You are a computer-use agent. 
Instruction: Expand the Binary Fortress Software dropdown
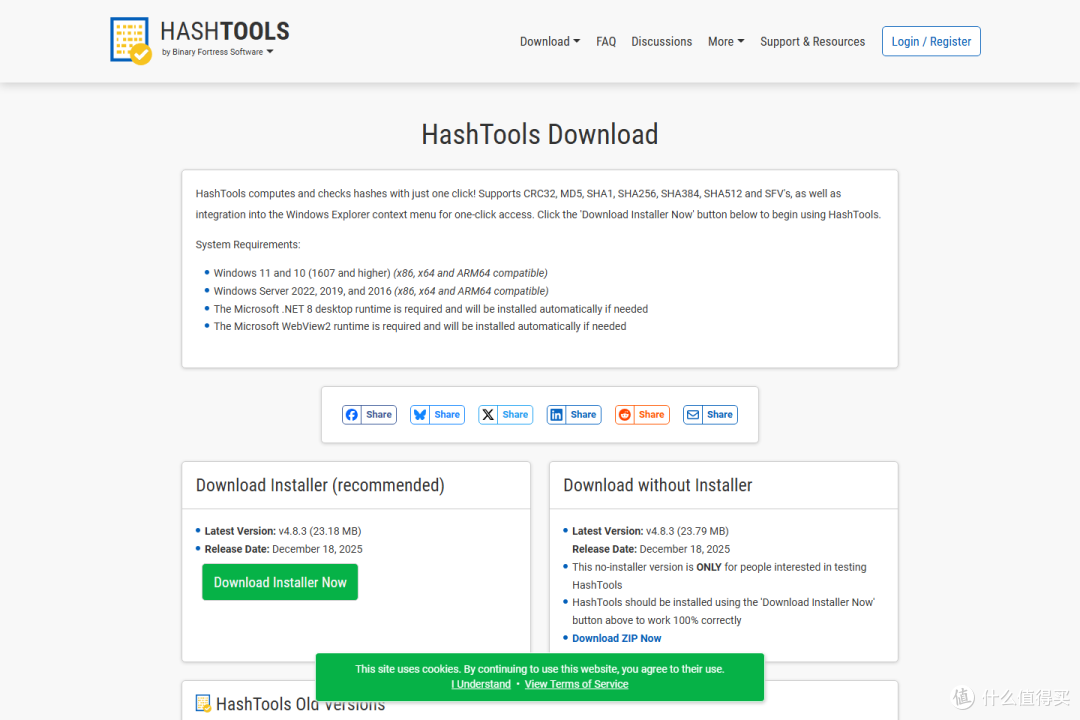click(x=218, y=52)
